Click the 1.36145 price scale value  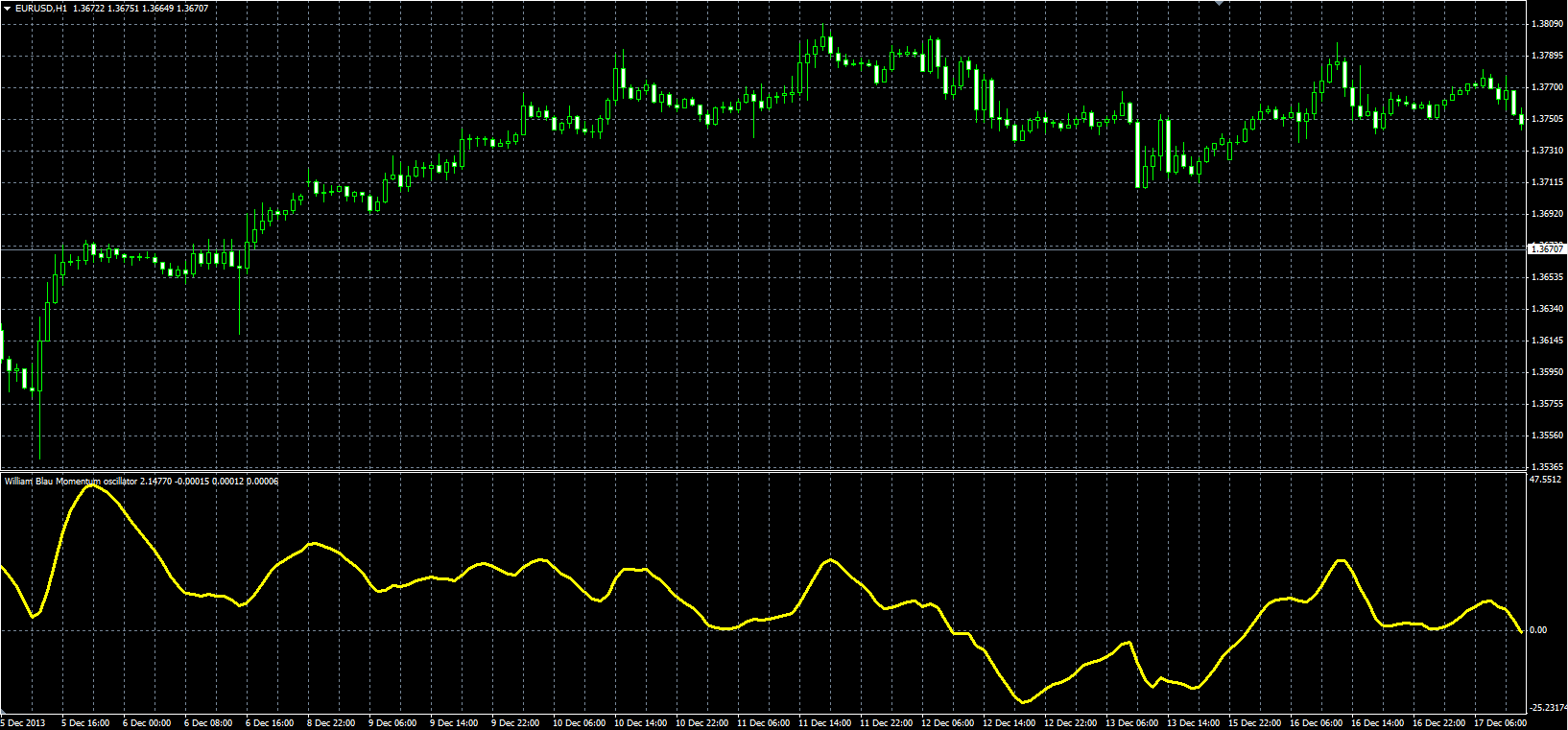[1547, 341]
